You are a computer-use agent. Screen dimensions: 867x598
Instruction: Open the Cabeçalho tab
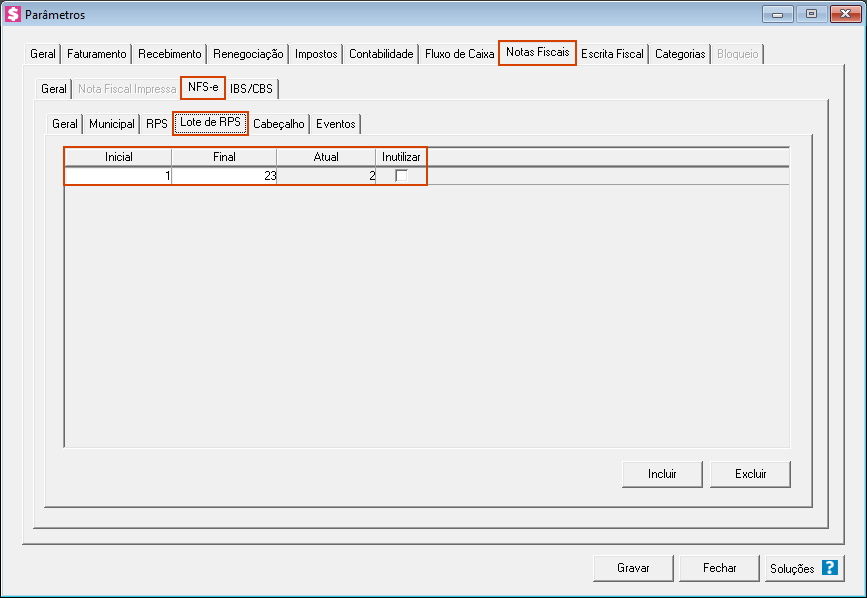(x=278, y=125)
